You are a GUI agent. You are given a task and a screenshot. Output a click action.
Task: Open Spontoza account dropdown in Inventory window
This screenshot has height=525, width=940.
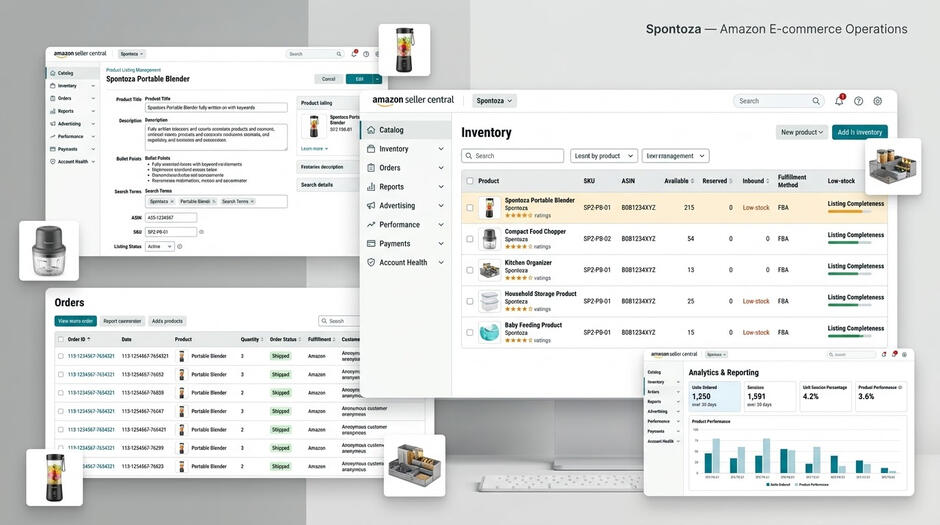click(x=494, y=101)
